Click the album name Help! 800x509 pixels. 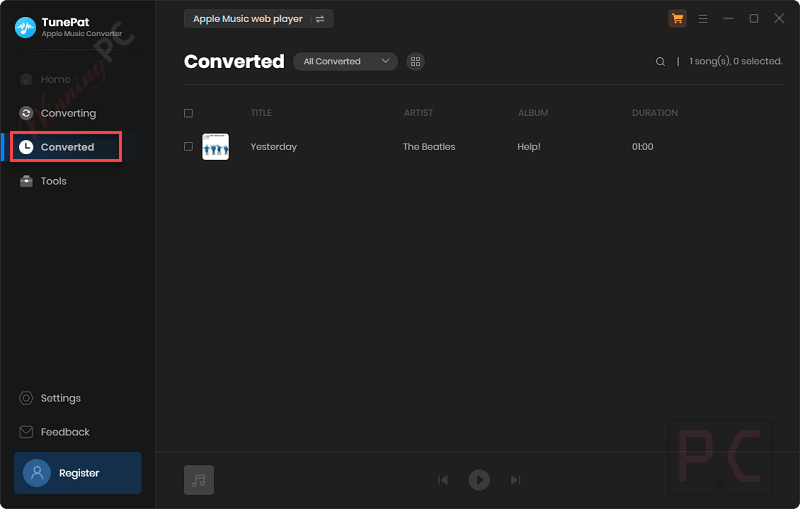point(529,147)
